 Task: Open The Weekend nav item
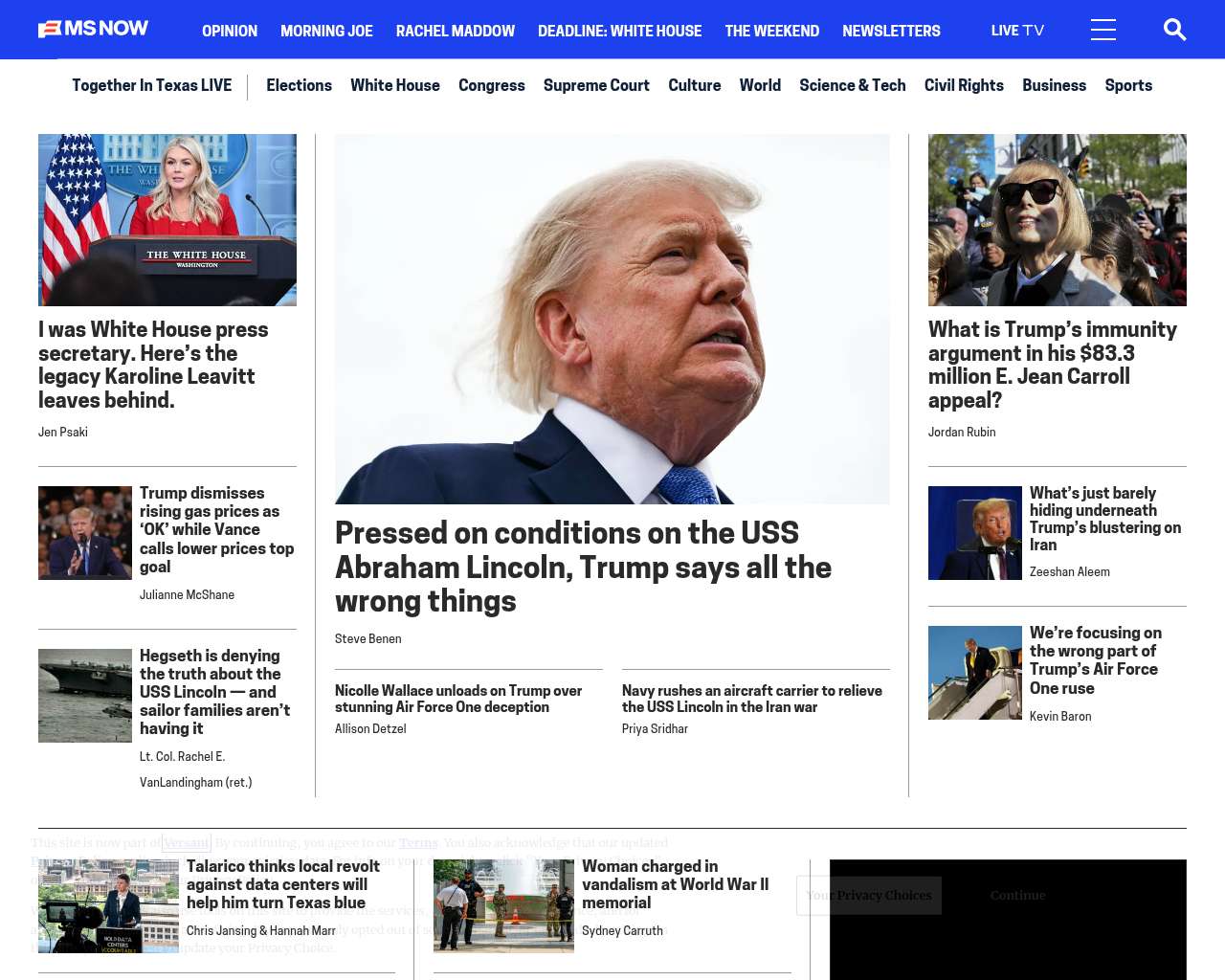click(772, 31)
